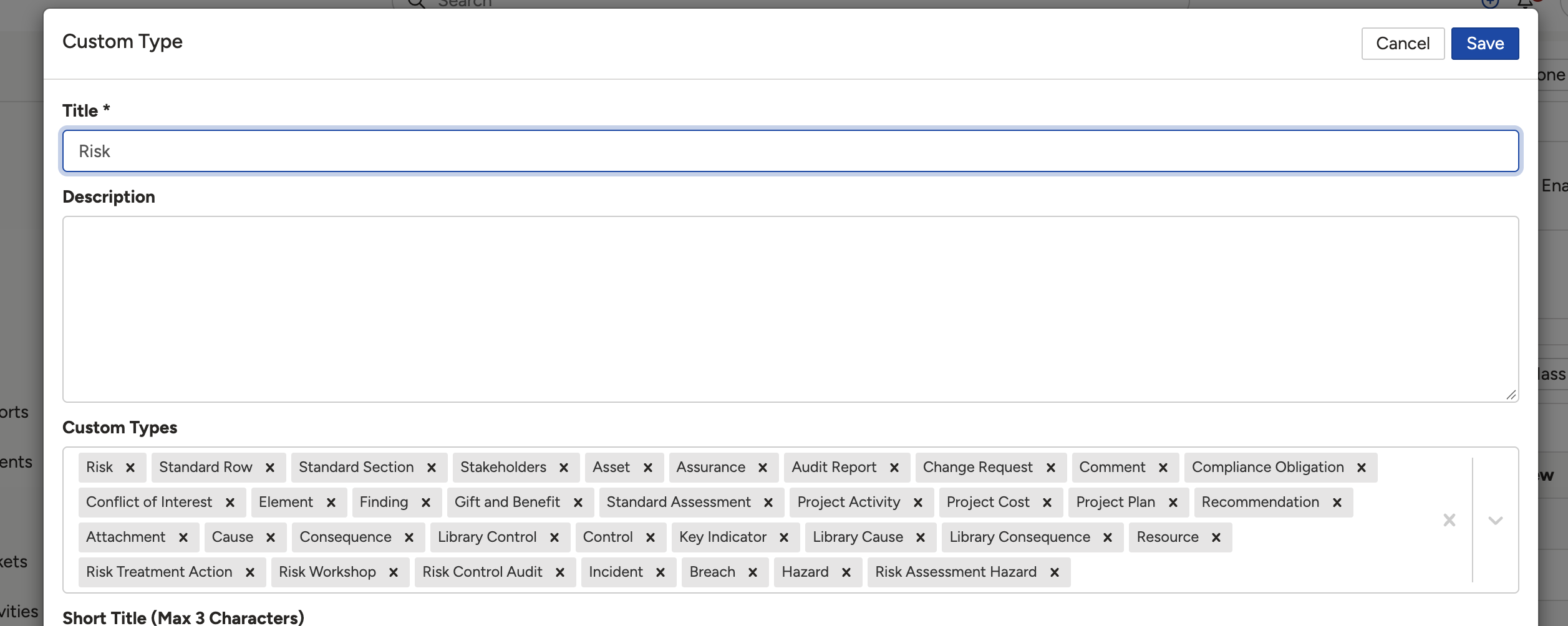Remove the Finding tag

pos(426,503)
